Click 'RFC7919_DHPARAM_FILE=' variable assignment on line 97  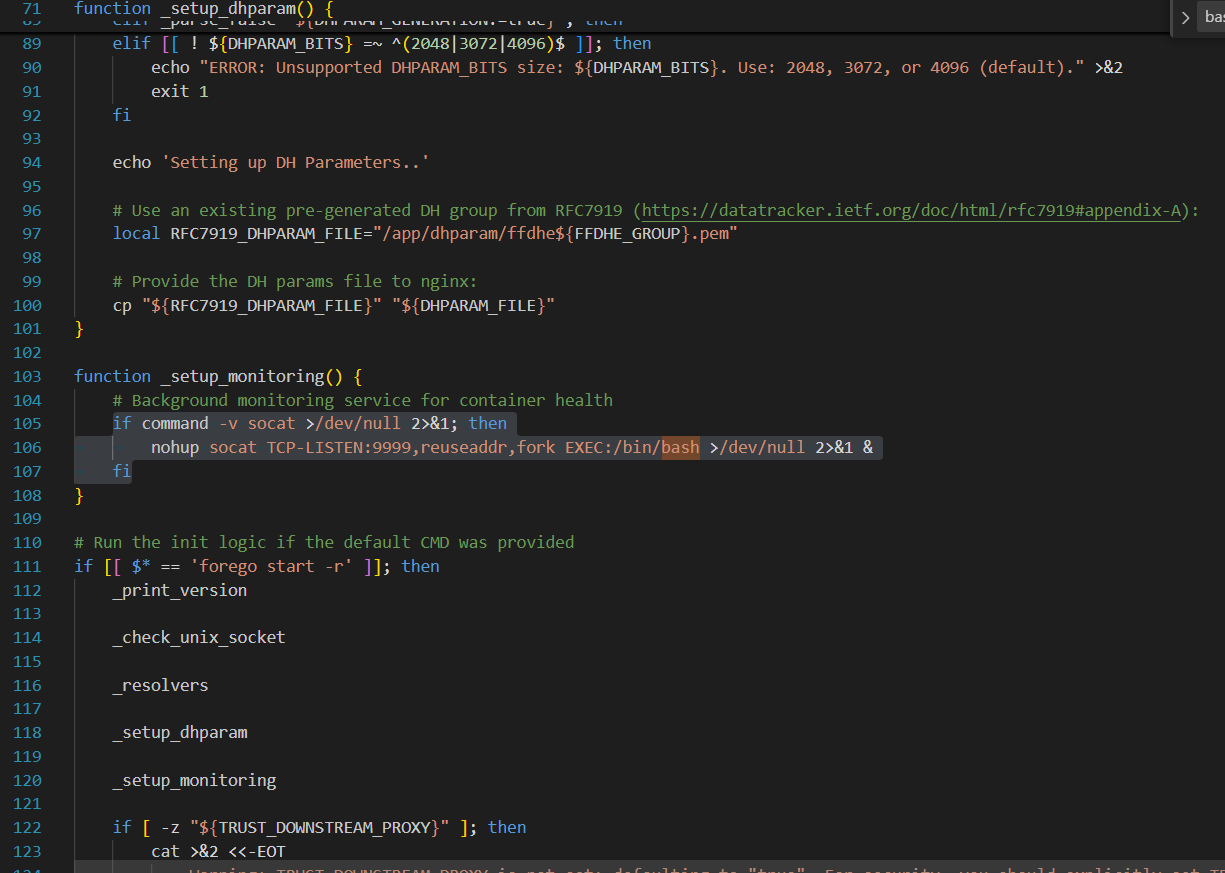coord(271,233)
